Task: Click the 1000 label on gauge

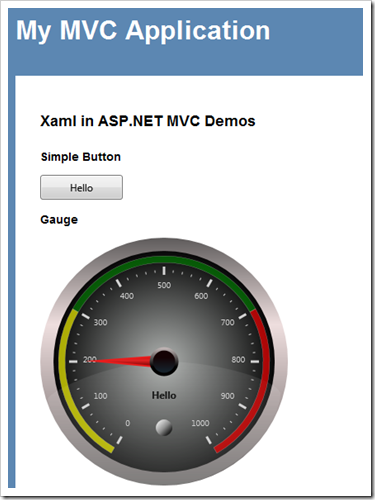Action: click(200, 423)
